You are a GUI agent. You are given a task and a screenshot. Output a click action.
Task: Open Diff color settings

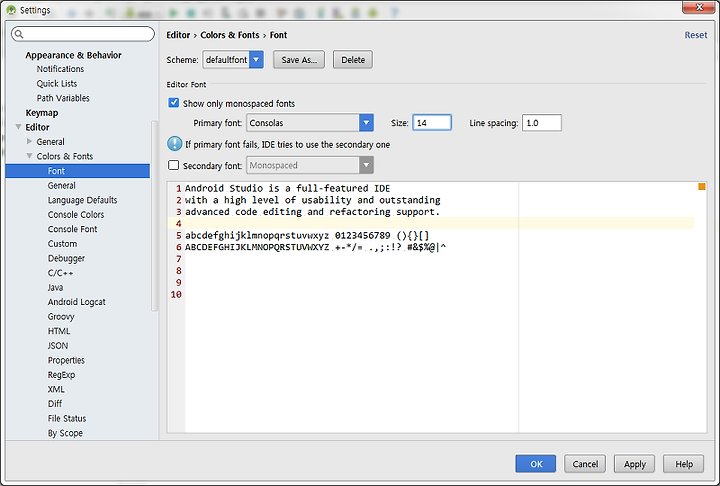[55, 404]
